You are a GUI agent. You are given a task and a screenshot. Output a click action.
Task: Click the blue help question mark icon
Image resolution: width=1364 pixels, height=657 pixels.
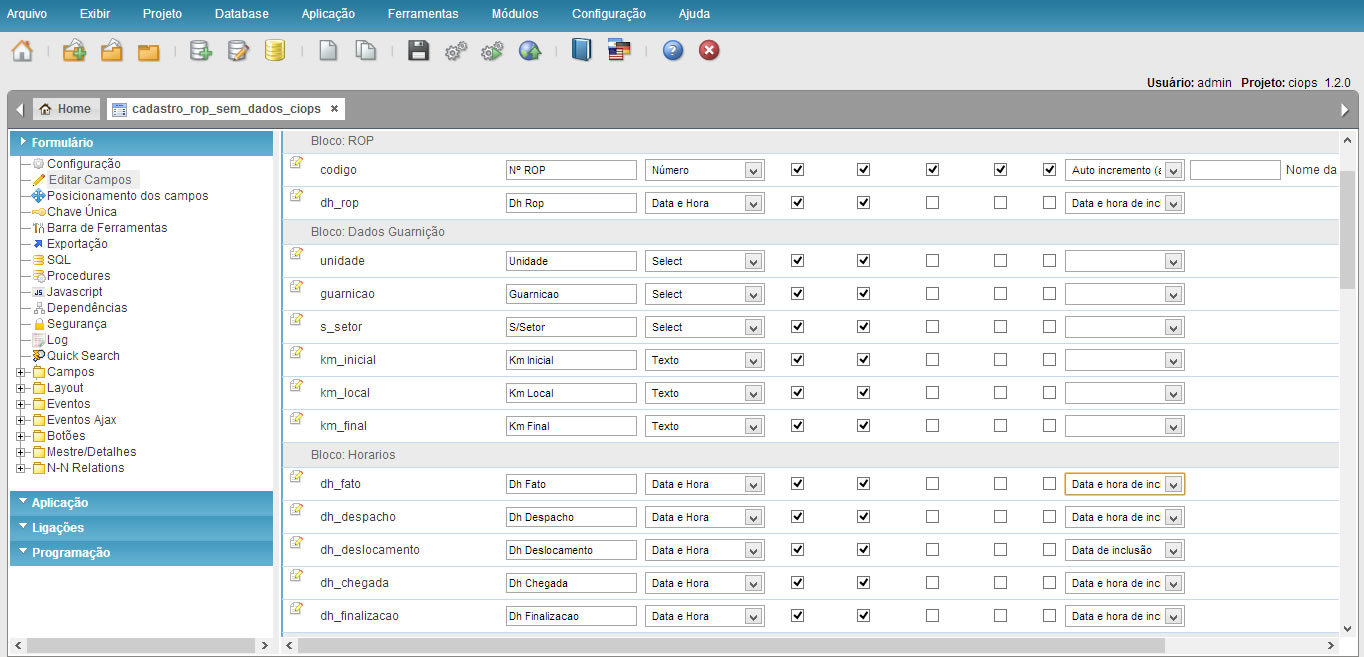673,51
